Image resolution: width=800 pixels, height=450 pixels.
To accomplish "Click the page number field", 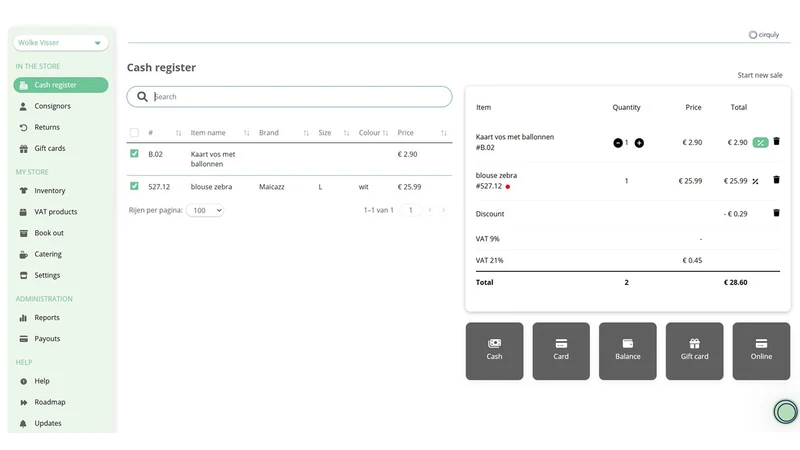I will coord(411,210).
